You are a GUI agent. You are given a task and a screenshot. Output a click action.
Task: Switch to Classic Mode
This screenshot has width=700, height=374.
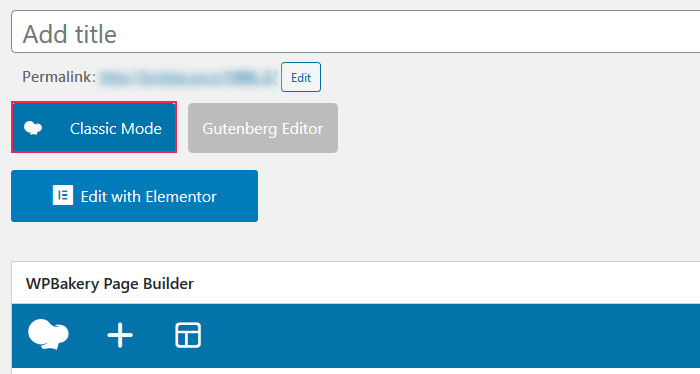point(94,127)
